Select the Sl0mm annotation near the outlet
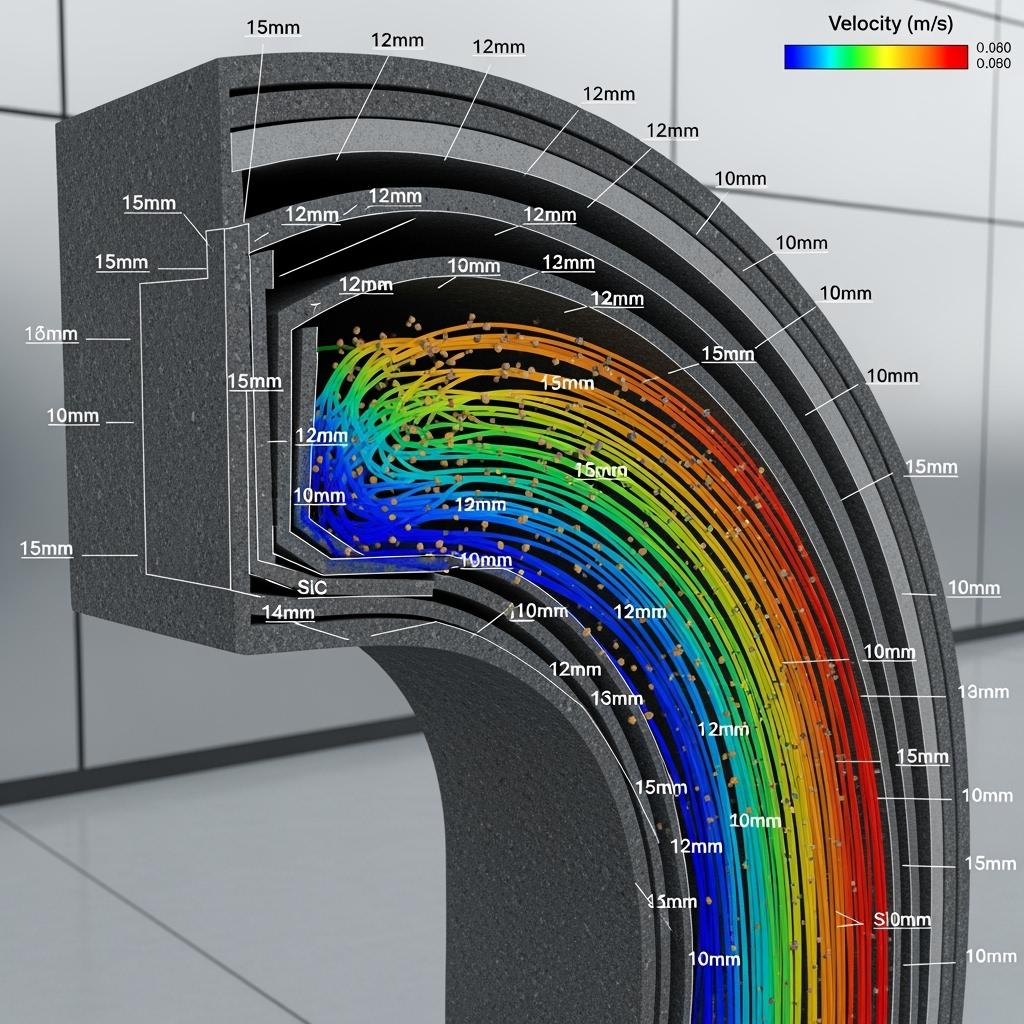This screenshot has width=1024, height=1024. coord(902,919)
